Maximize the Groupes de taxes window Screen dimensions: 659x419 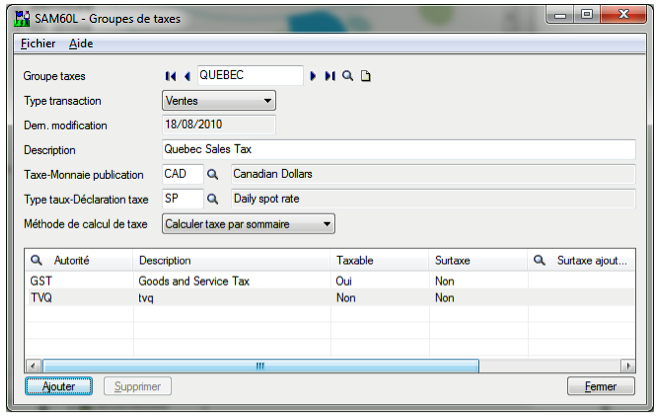(x=587, y=15)
